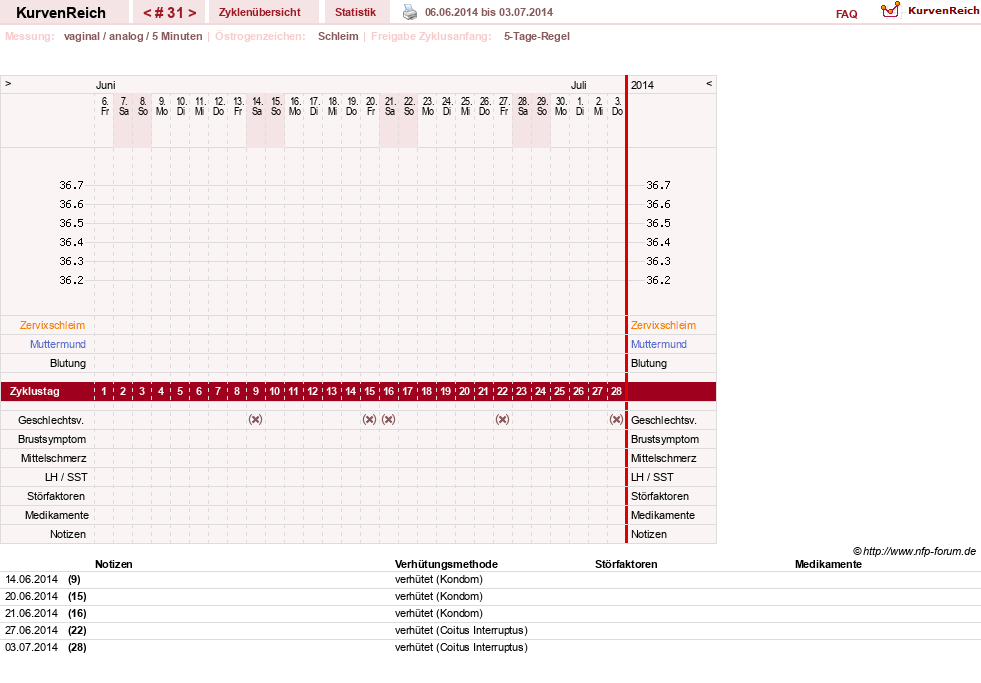This screenshot has height=683, width=981.
Task: Click date range 06.06.2014 bis 03.07.2014
Action: click(489, 12)
